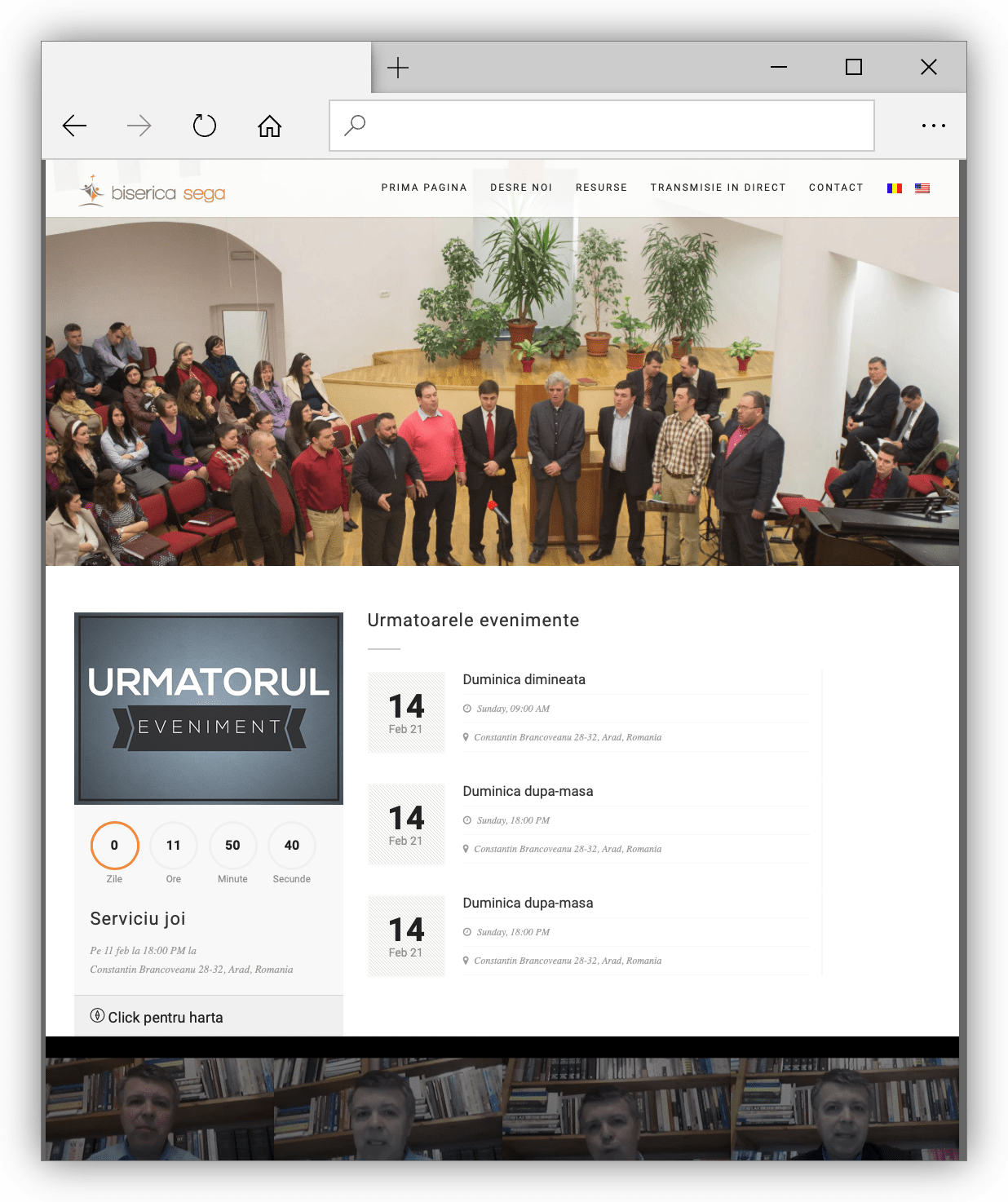Click the Sunday, 09:00 AM text
The width and height of the screenshot is (1008, 1202).
coord(513,709)
